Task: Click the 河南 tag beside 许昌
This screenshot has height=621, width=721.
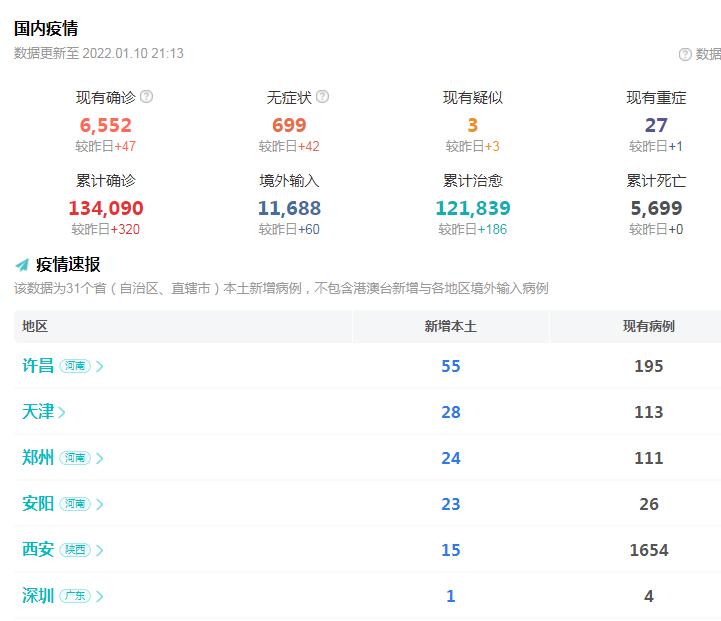Action: [x=75, y=366]
